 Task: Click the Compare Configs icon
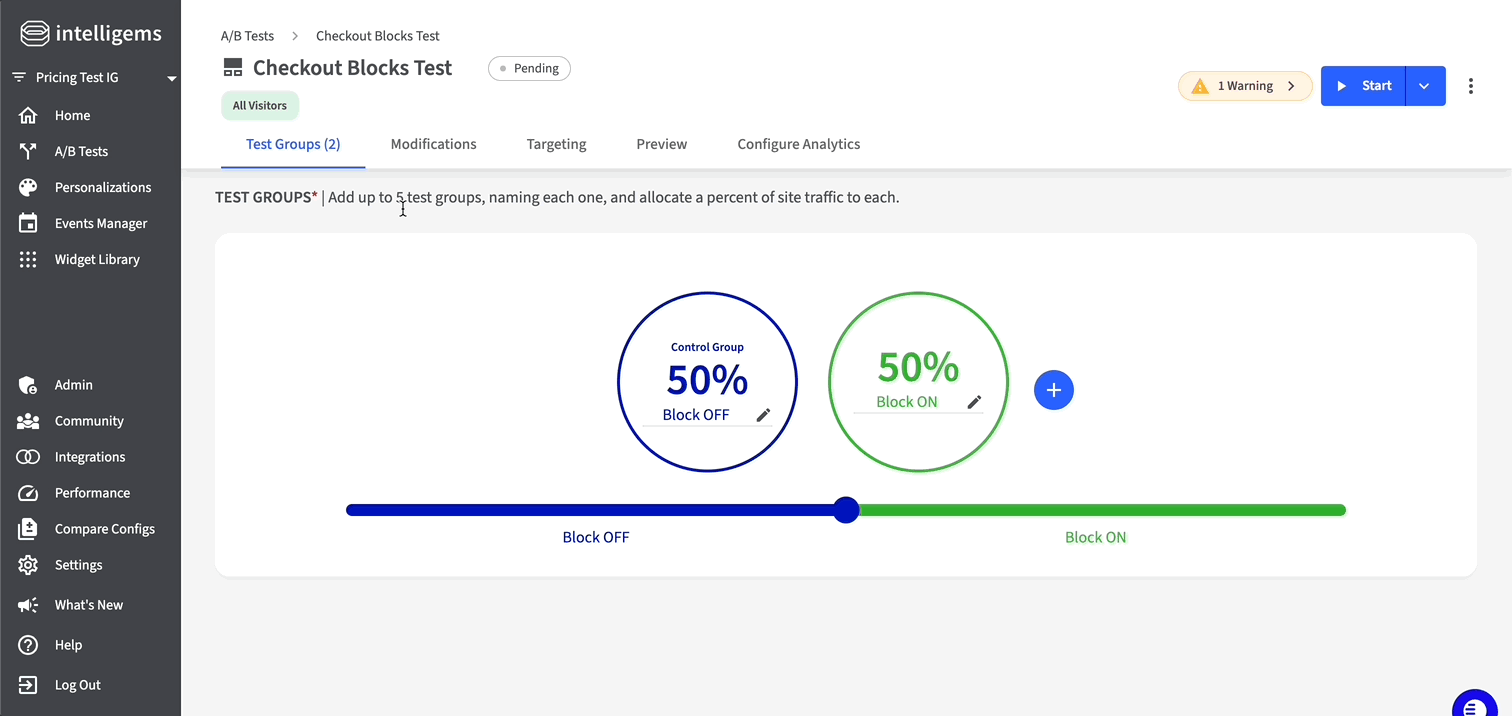28,529
